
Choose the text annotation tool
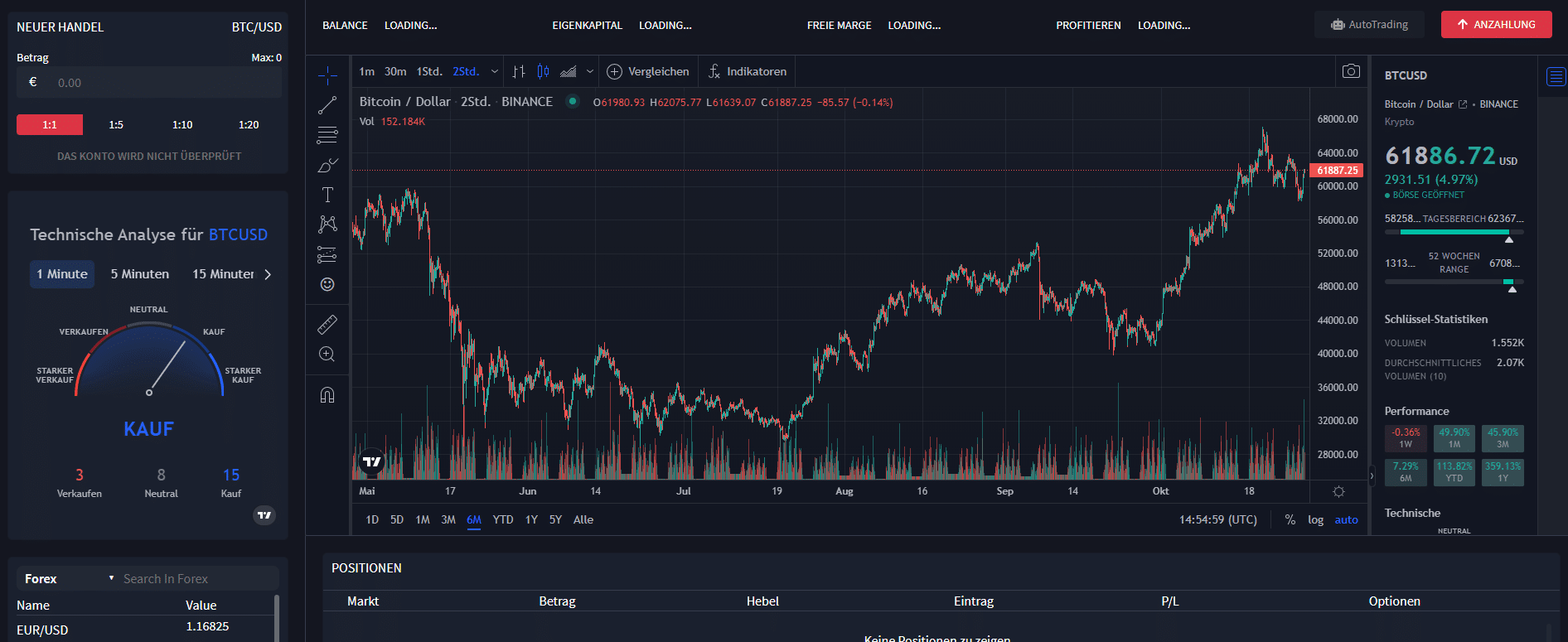(327, 195)
